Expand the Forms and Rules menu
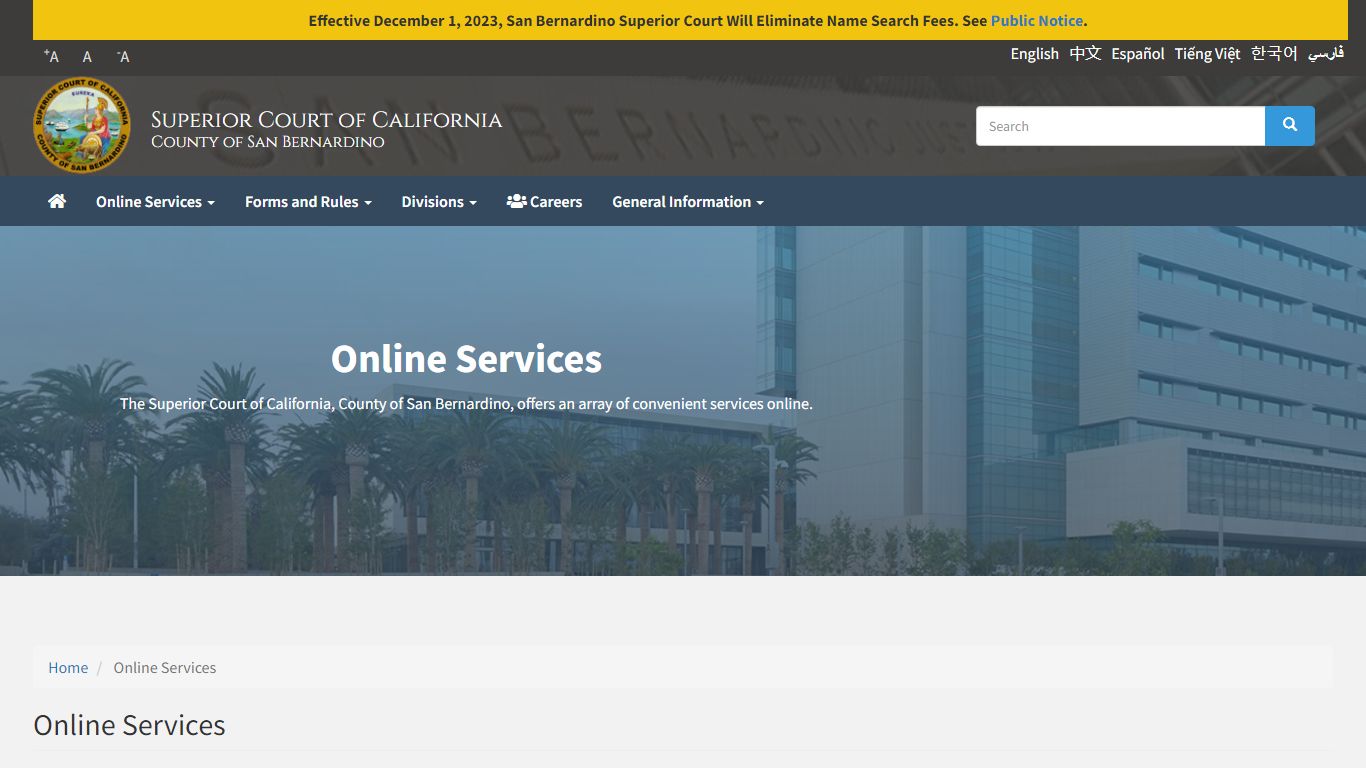The height and width of the screenshot is (768, 1366). click(x=308, y=201)
